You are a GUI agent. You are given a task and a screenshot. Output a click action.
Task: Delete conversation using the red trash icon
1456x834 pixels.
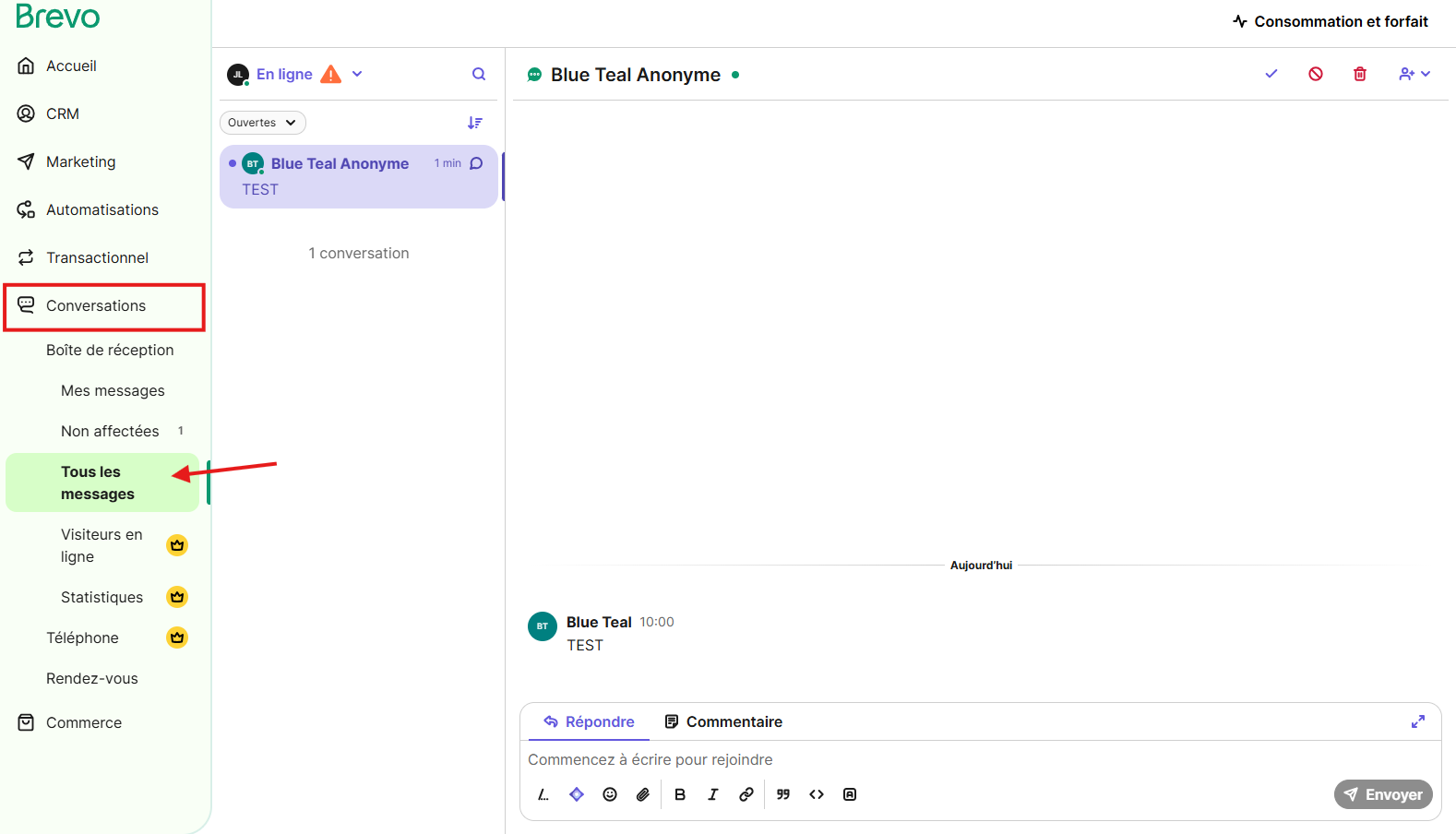point(1359,74)
